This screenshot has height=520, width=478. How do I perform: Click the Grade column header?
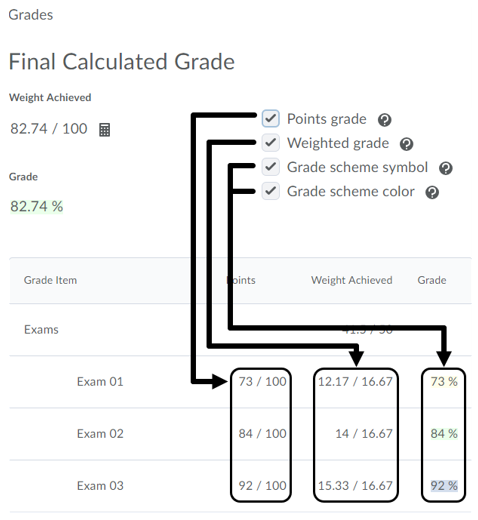[x=432, y=280]
